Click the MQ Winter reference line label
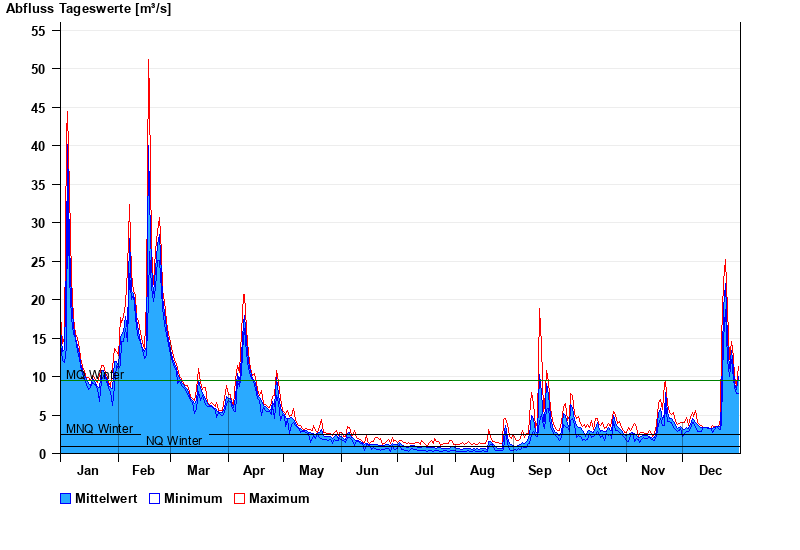 [x=95, y=375]
